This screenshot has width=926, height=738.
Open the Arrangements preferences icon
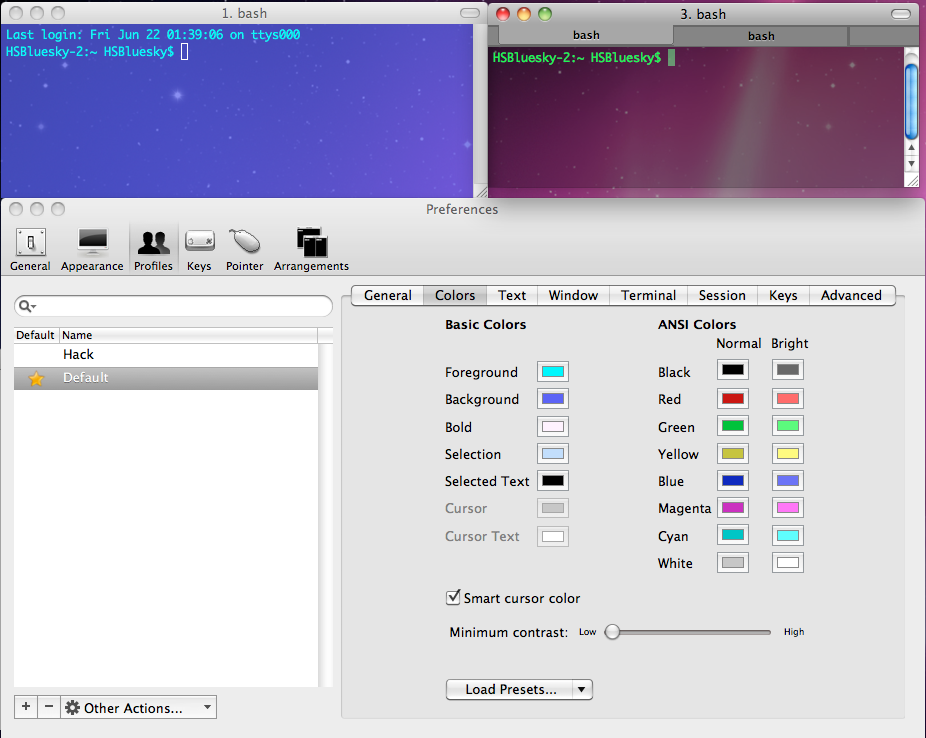click(311, 248)
